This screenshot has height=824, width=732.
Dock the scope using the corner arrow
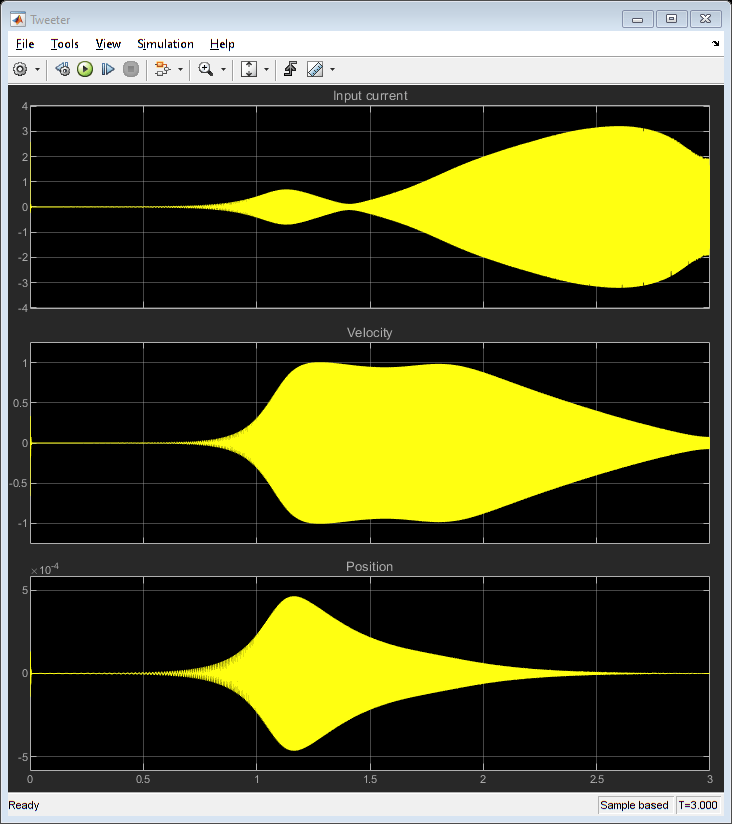click(x=715, y=44)
